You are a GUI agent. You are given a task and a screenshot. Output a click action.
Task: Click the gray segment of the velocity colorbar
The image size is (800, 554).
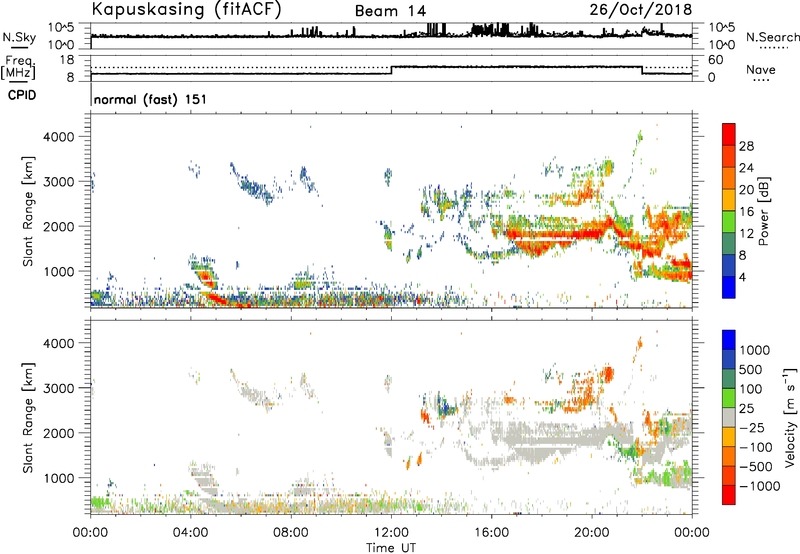[729, 417]
